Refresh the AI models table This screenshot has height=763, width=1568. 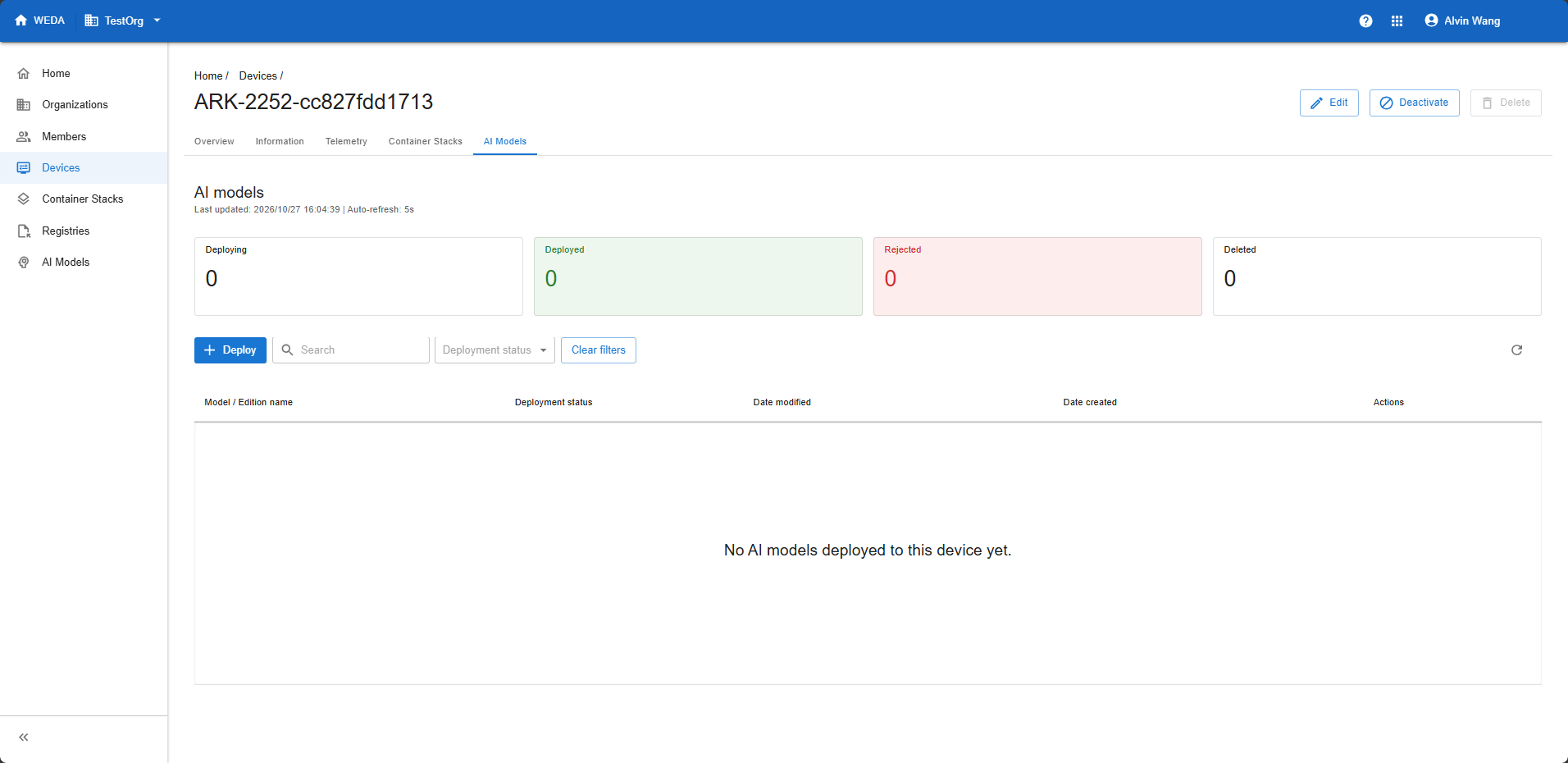coord(1517,350)
